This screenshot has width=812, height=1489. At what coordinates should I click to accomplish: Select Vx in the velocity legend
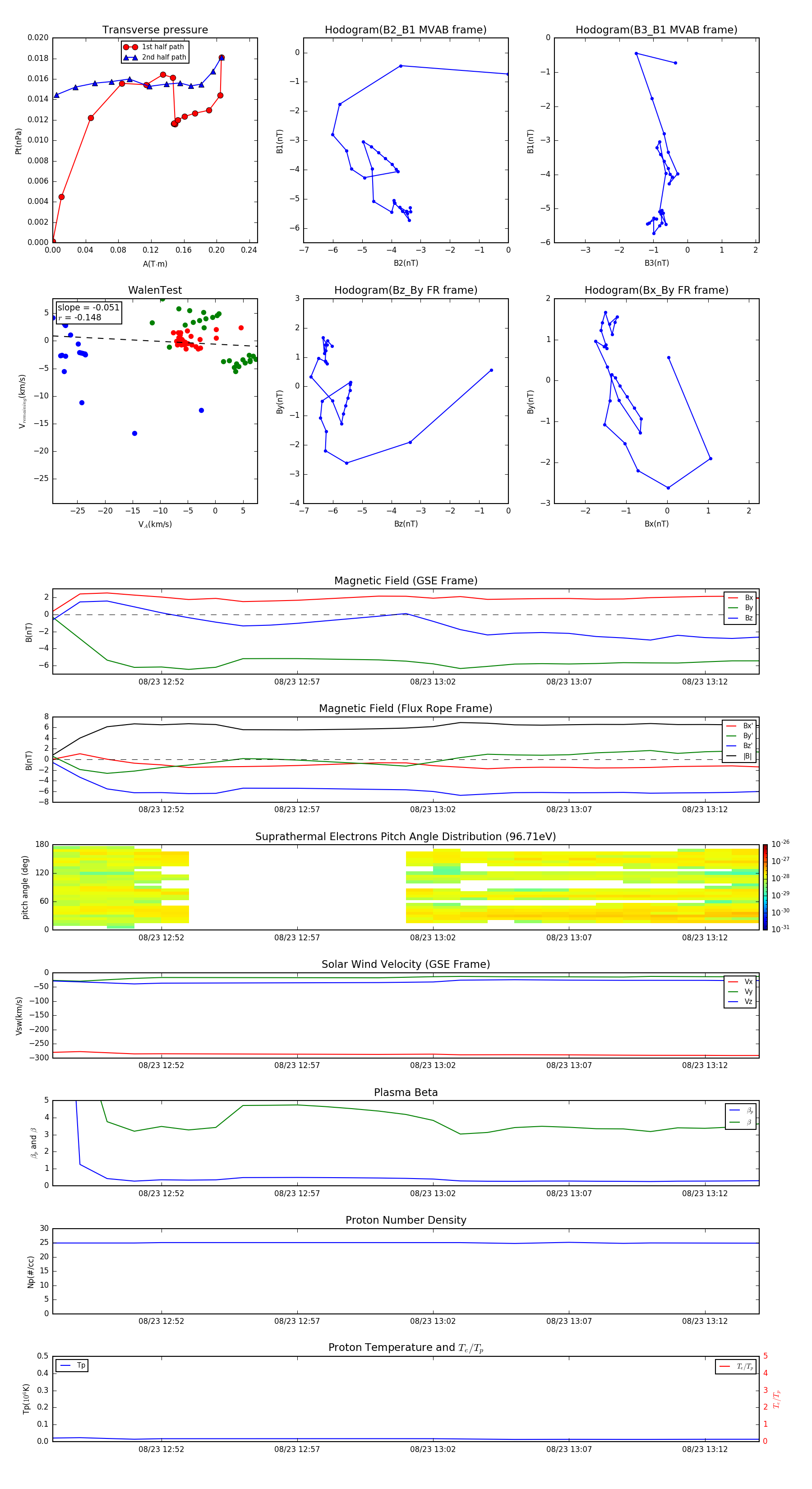740,981
